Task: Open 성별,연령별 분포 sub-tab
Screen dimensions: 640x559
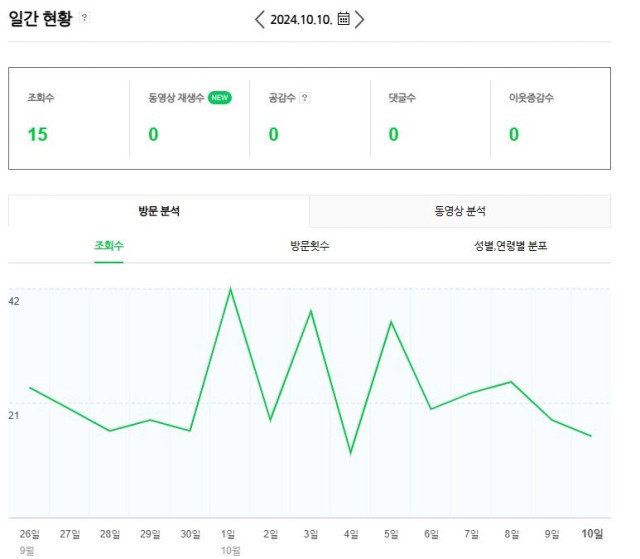Action: pos(510,246)
